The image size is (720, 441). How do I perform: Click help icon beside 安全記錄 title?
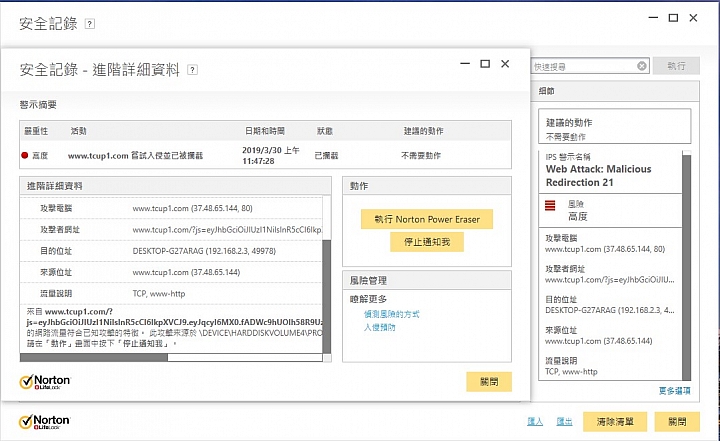90,24
